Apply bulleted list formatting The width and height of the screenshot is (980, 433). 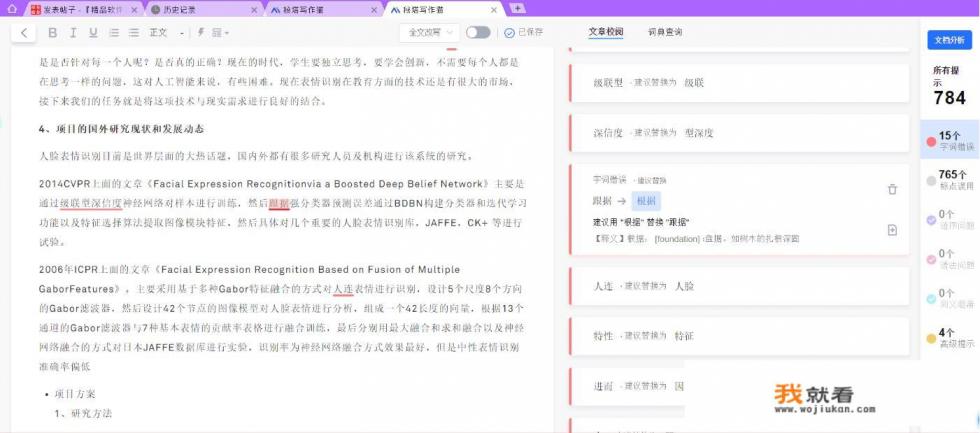(134, 32)
